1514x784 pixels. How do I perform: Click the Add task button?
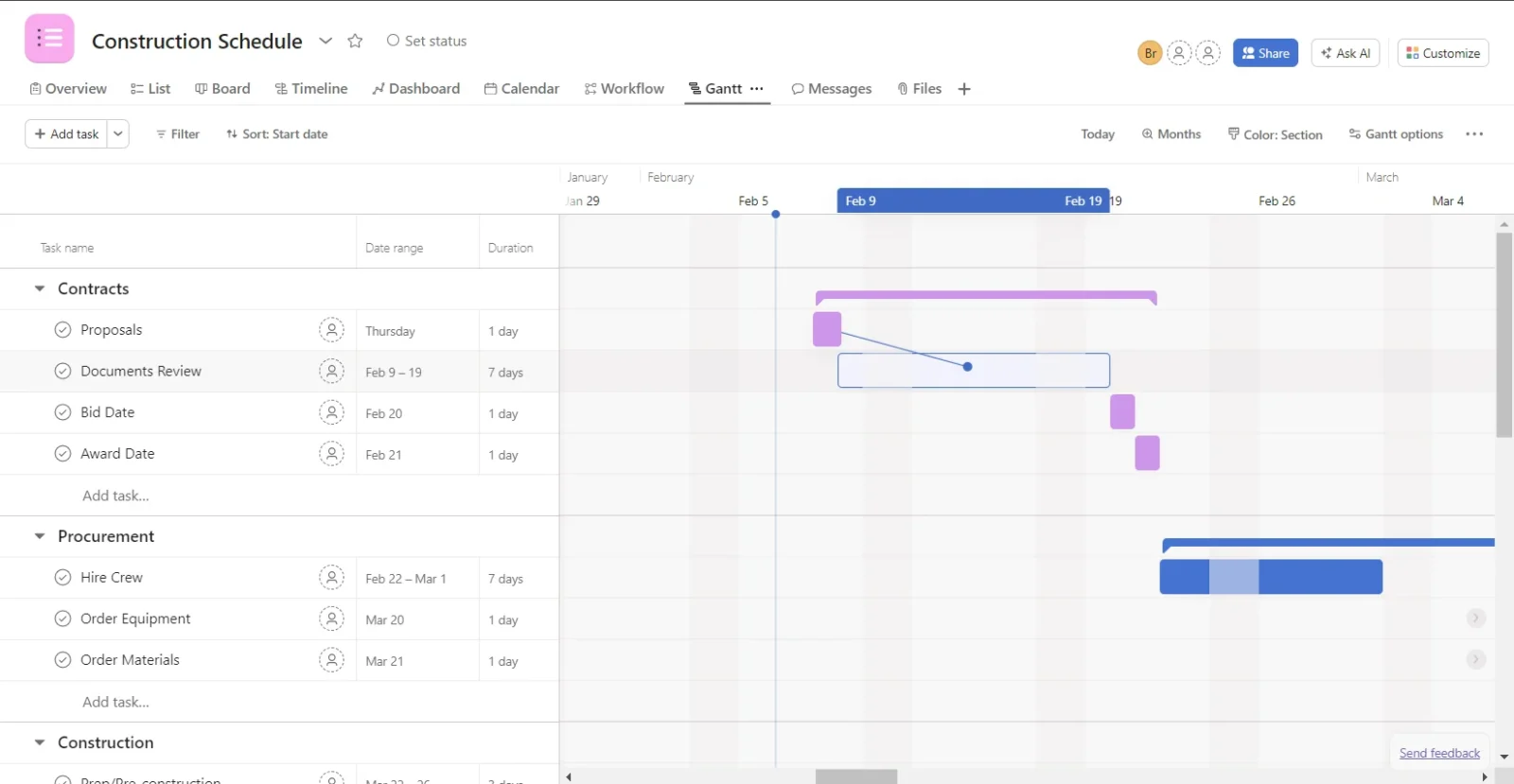(66, 134)
